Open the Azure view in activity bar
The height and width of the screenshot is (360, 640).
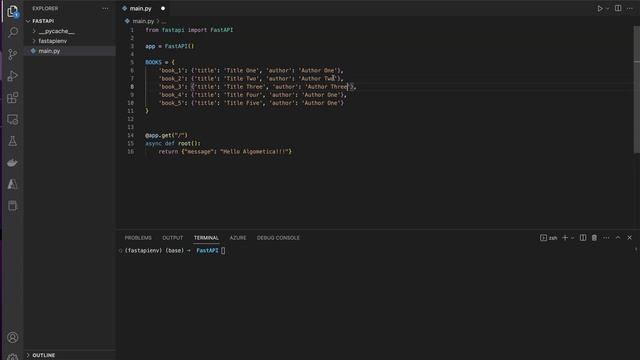tap(13, 184)
